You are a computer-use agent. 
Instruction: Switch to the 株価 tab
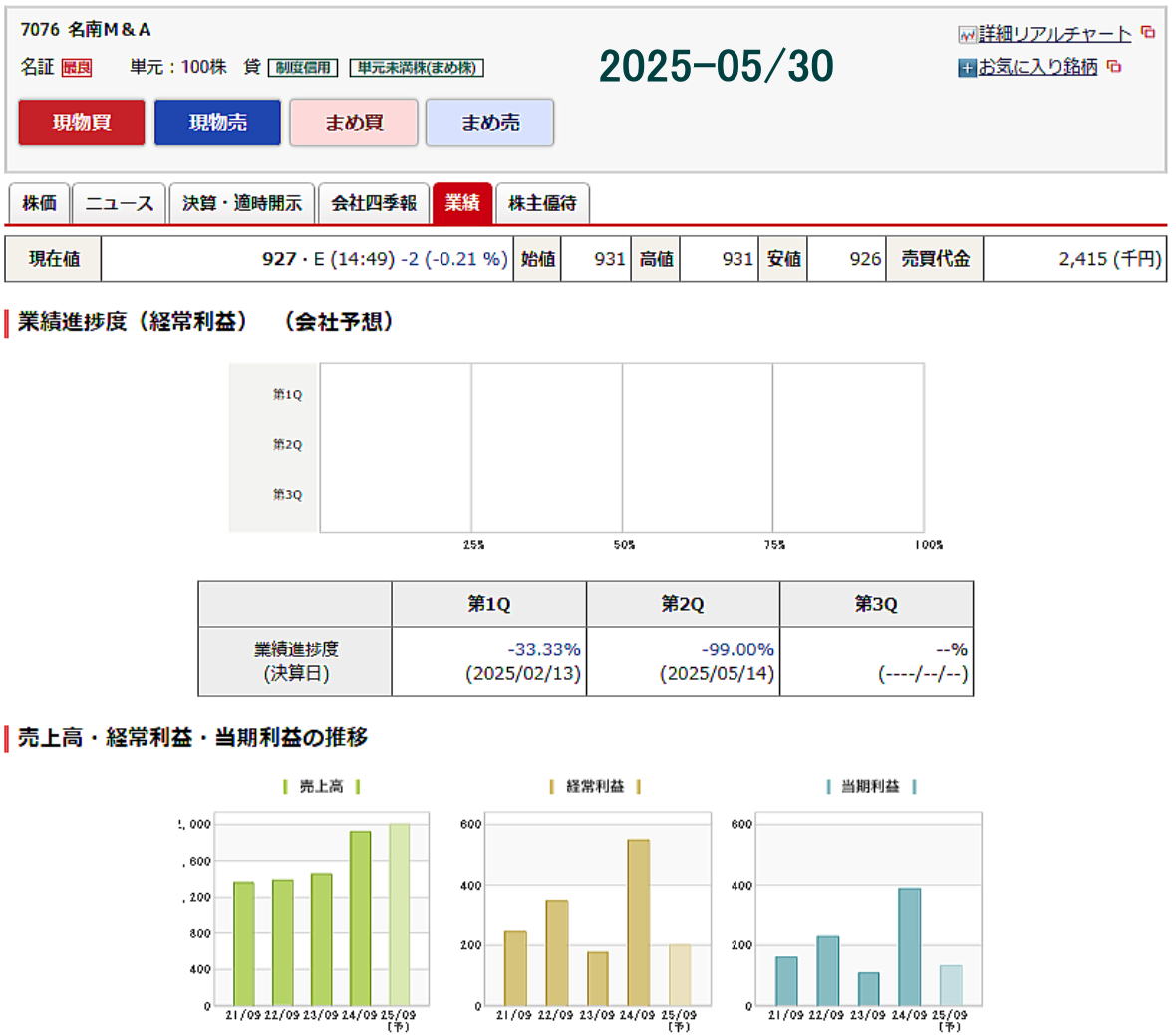pos(39,203)
